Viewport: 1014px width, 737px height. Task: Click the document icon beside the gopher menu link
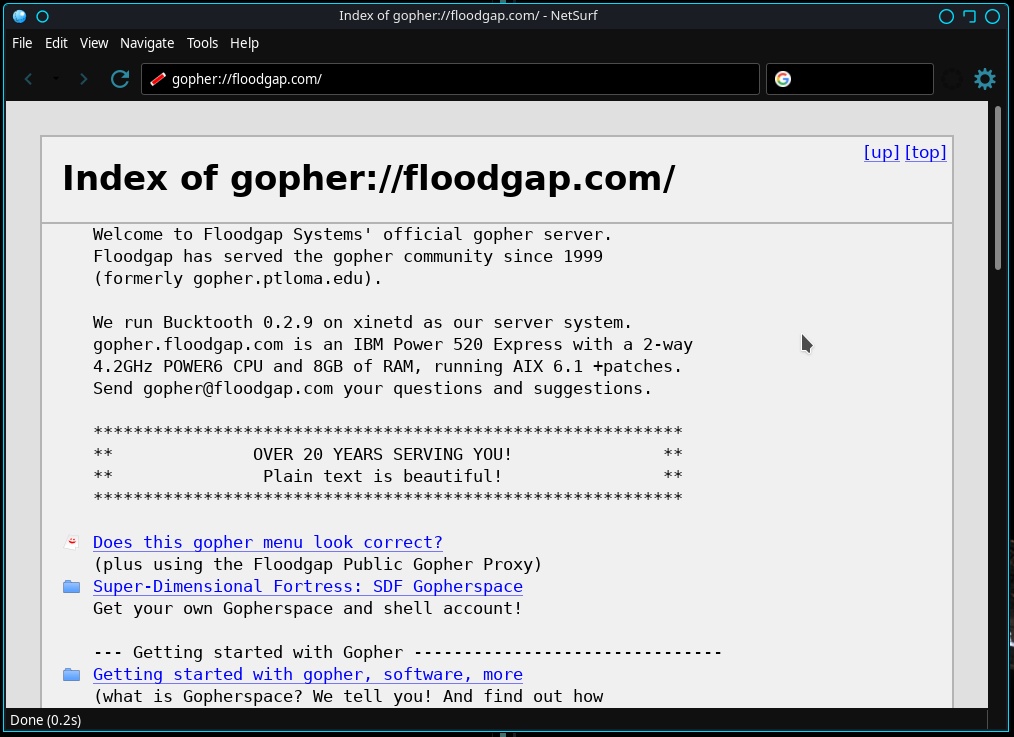click(71, 541)
